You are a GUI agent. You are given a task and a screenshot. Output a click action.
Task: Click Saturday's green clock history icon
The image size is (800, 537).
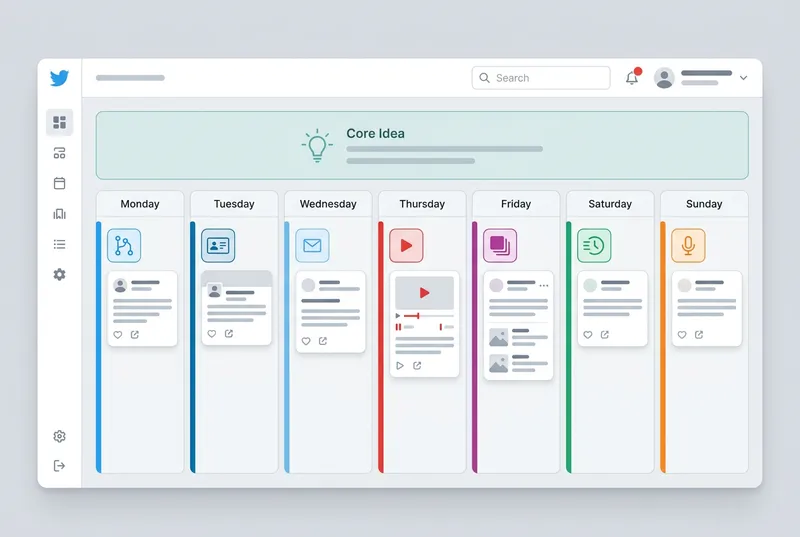[594, 245]
